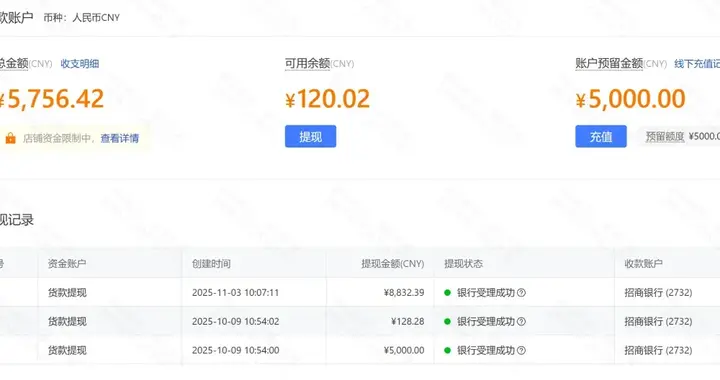Click the orange lock icon beside 店铺资金限制中
Image resolution: width=720 pixels, height=380 pixels.
pos(11,138)
